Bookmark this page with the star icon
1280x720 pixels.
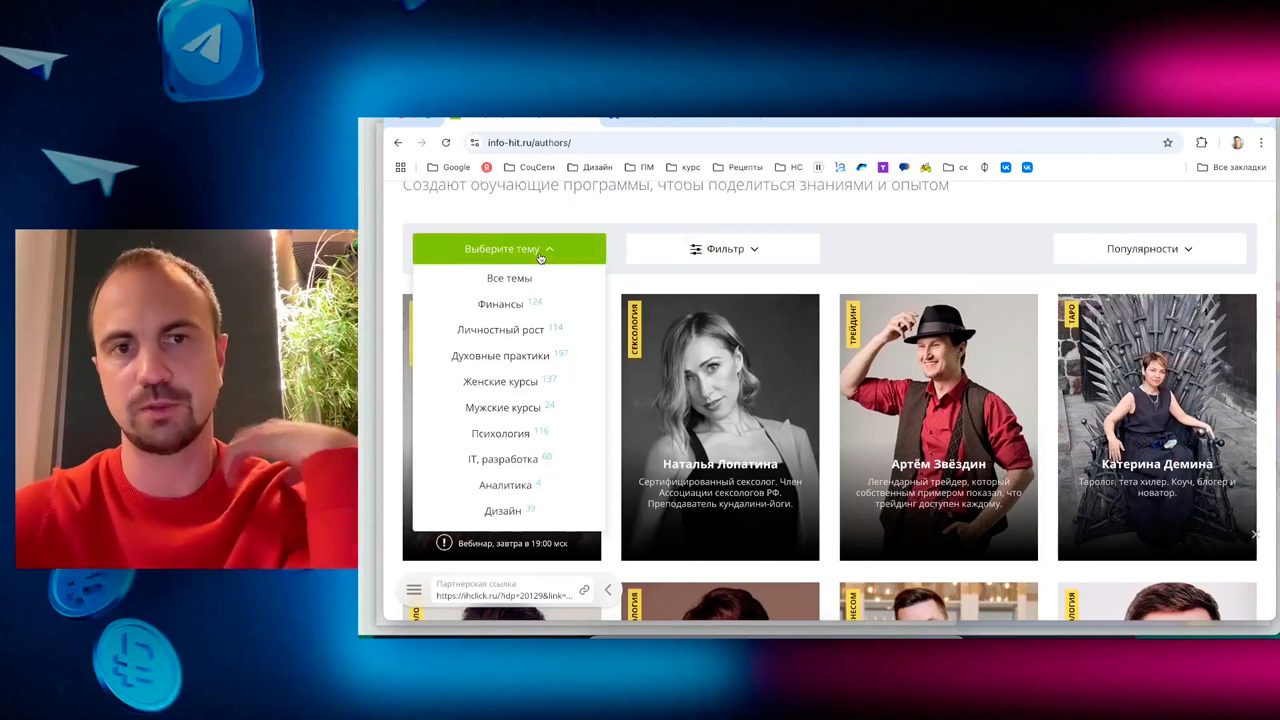1167,143
